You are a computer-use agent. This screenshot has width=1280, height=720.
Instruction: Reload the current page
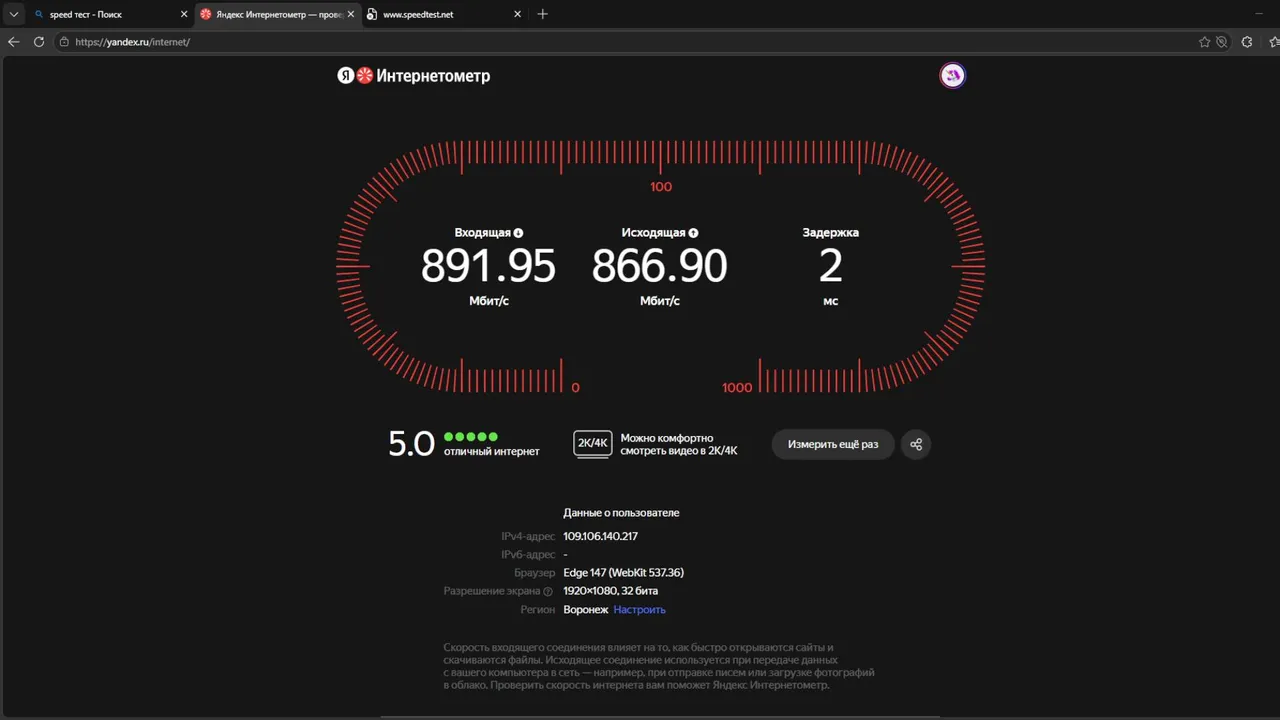[39, 42]
